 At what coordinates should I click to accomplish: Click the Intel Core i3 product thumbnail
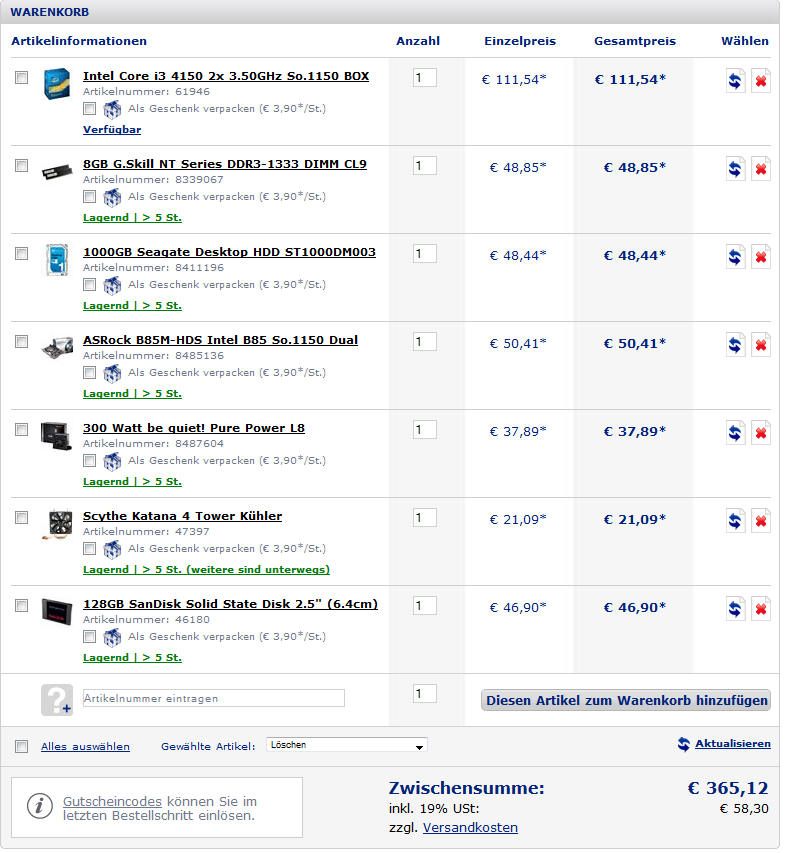(58, 84)
